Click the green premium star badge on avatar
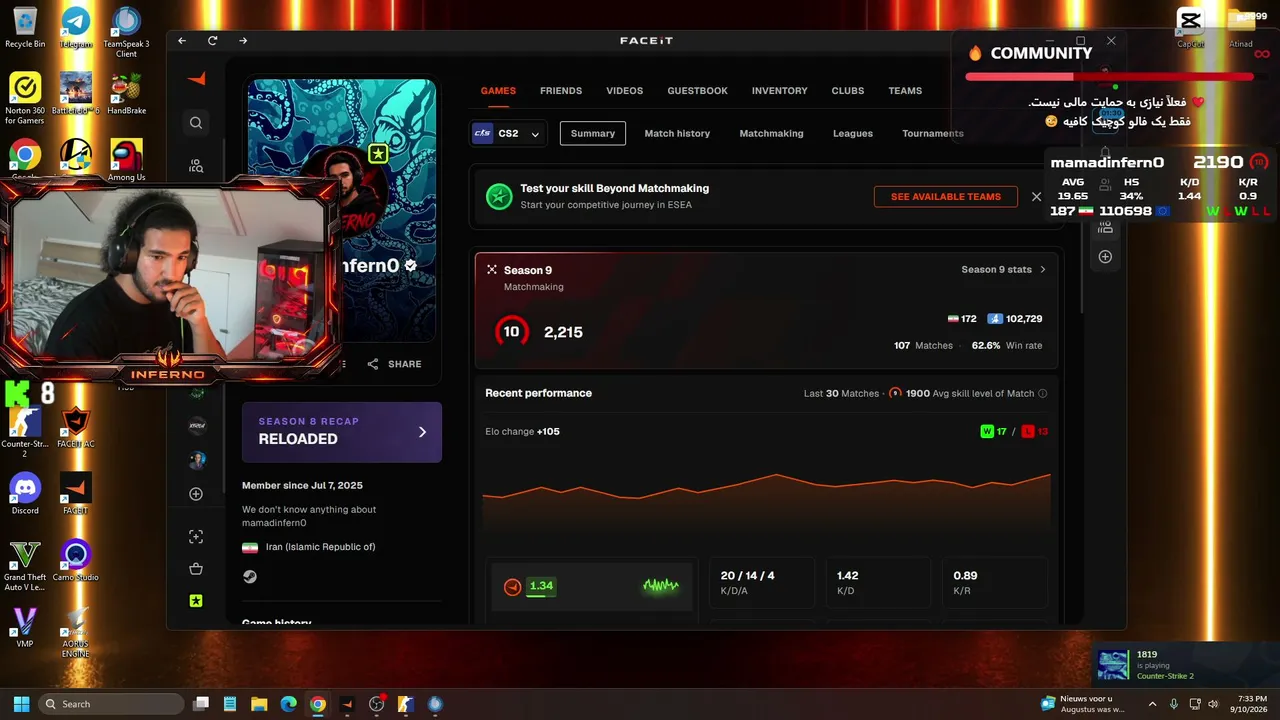The width and height of the screenshot is (1280, 720). pos(378,154)
